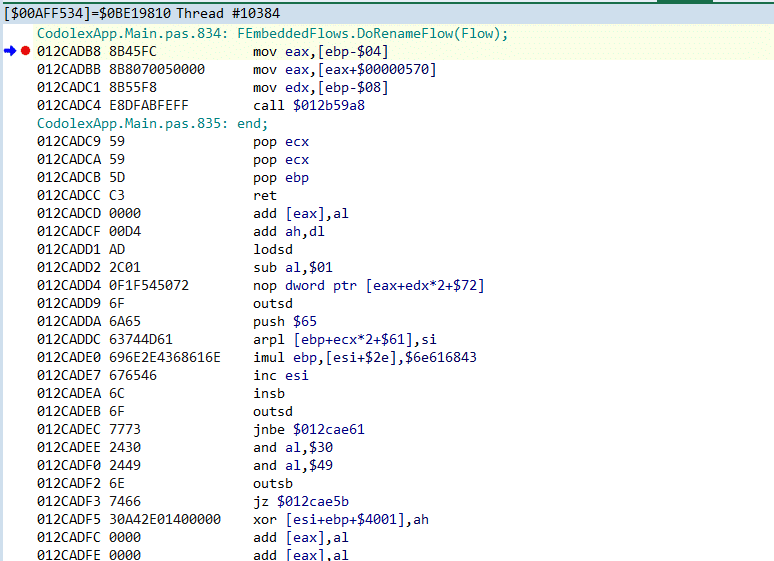Select the ret instruction at 012CADCC
This screenshot has height=561, width=774.
pyautogui.click(x=266, y=195)
